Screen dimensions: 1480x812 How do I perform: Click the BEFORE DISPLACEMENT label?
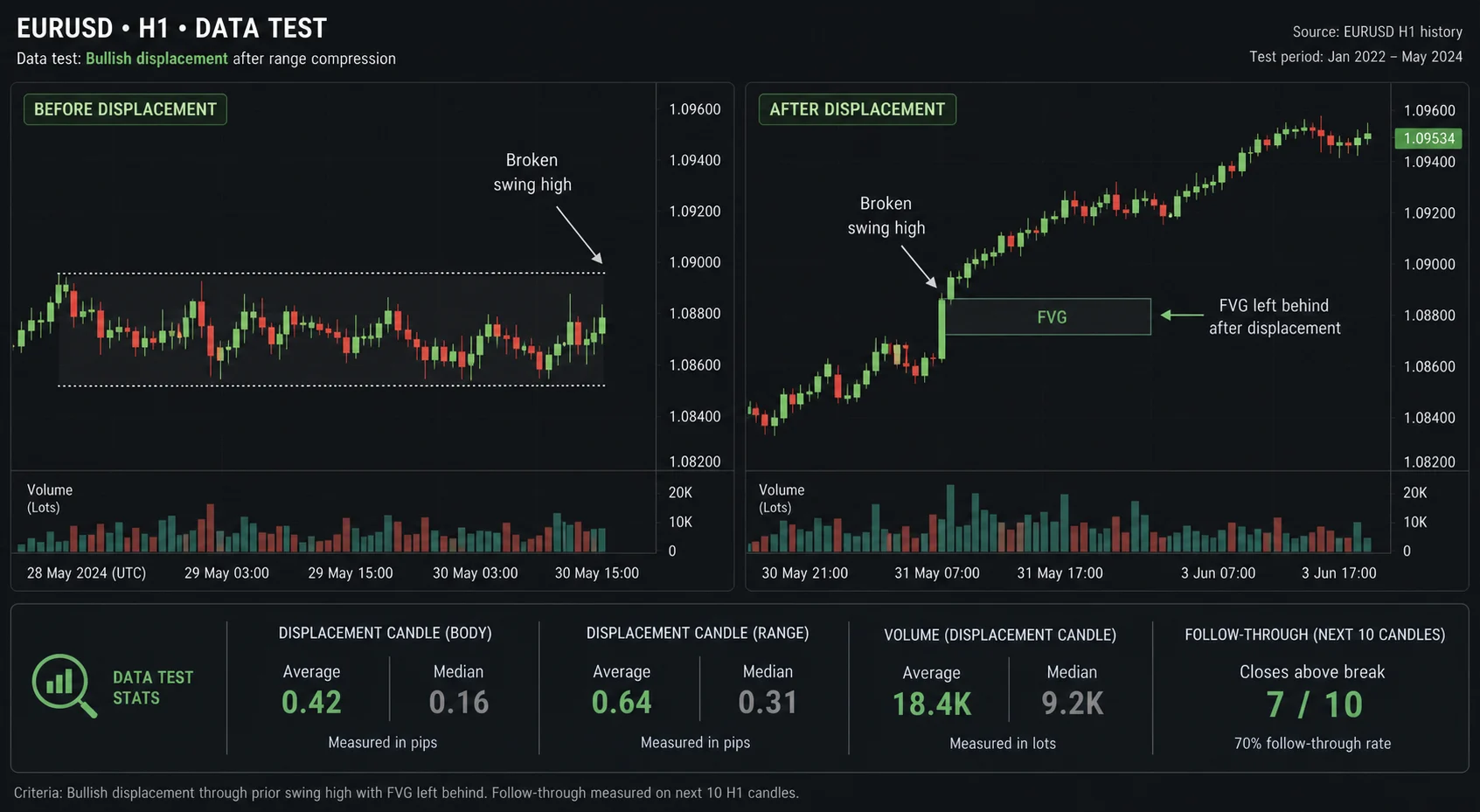(125, 109)
